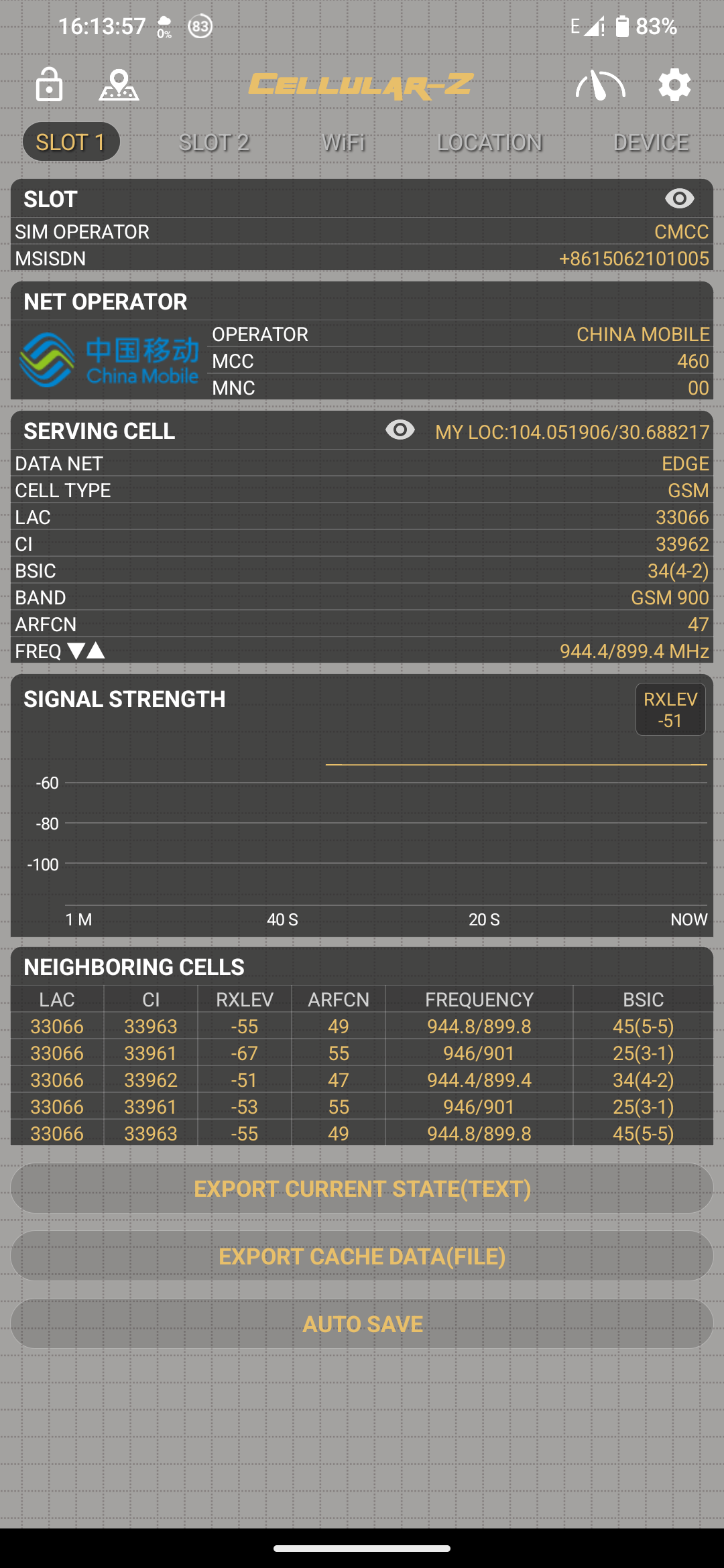Screen dimensions: 724x1568
Task: Switch to the SLOT 2 tab
Action: point(215,142)
